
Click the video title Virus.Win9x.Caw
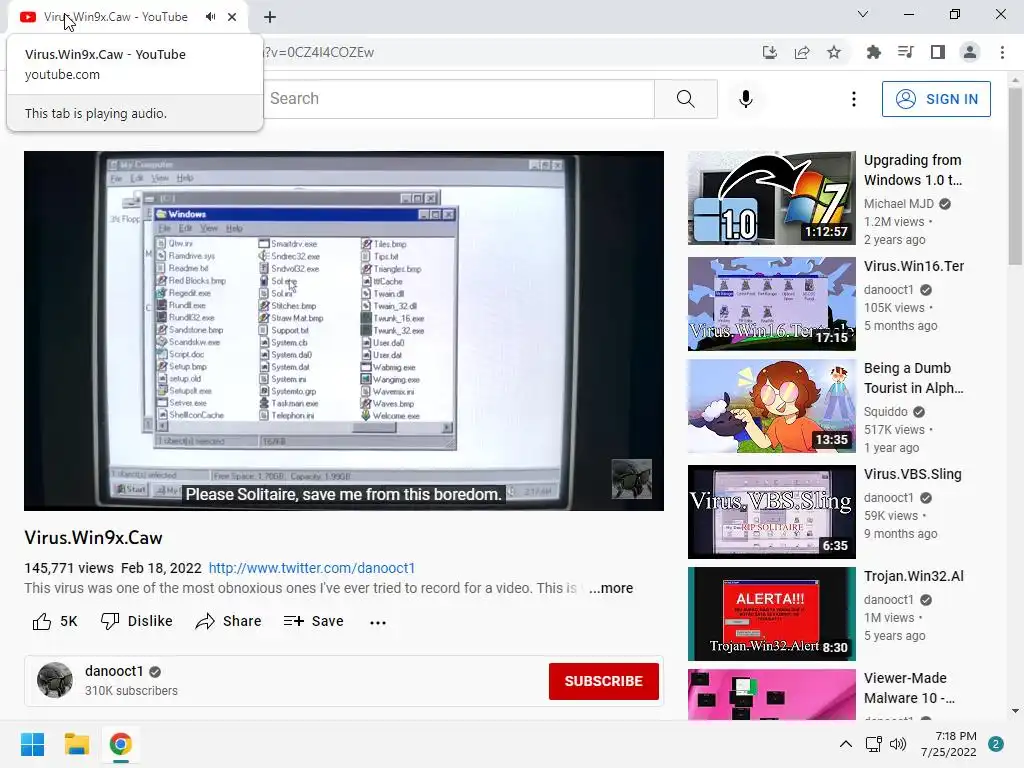pyautogui.click(x=93, y=538)
